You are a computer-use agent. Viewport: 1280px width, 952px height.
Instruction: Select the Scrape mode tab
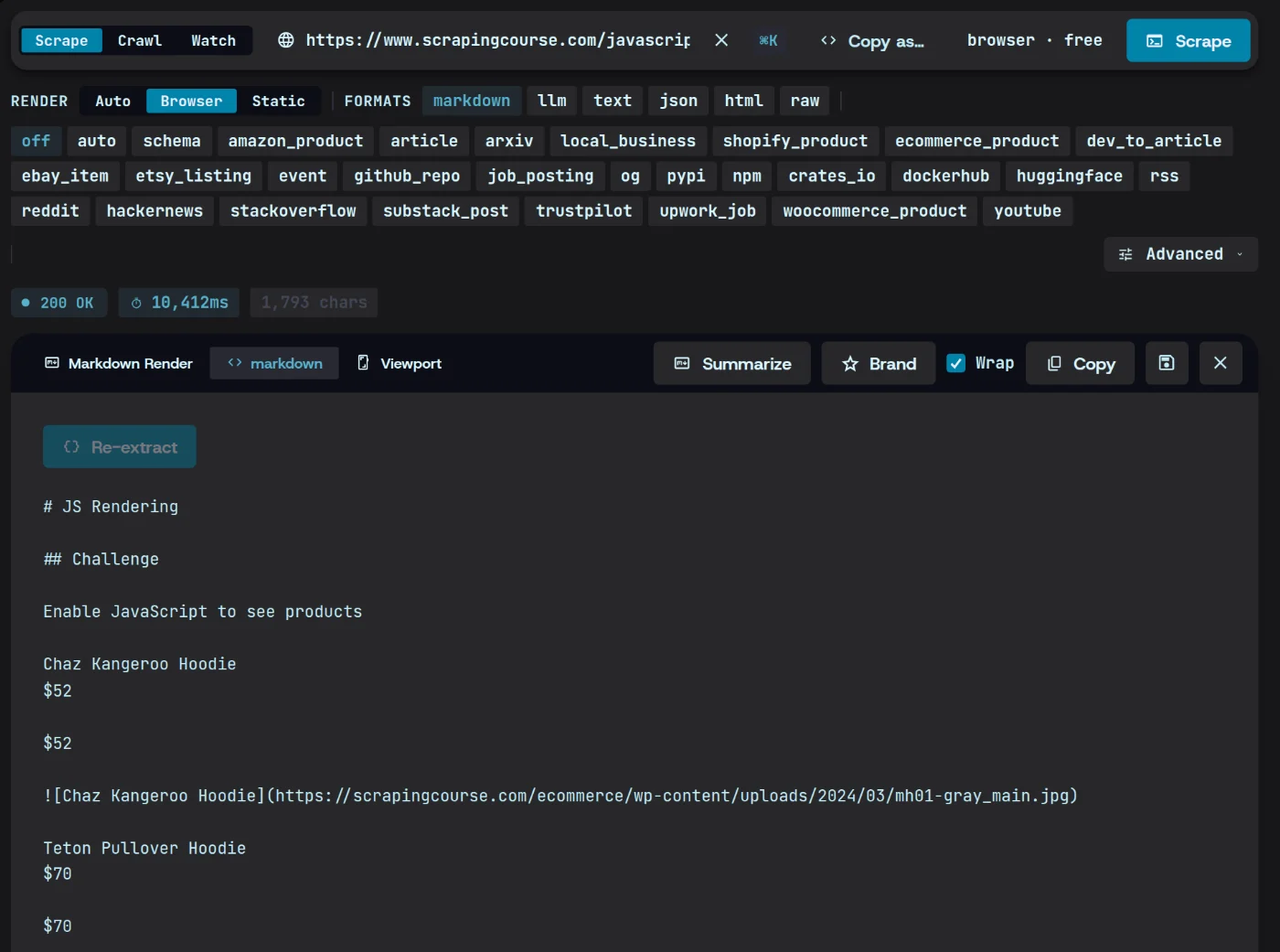point(61,40)
